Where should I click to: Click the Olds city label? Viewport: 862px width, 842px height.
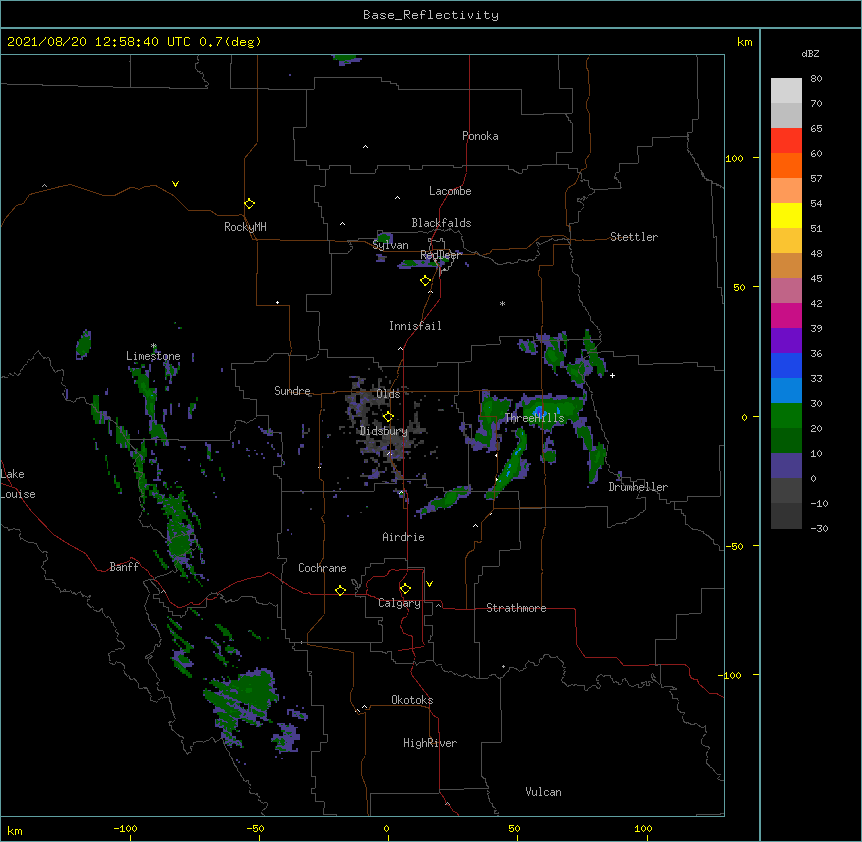click(x=389, y=394)
